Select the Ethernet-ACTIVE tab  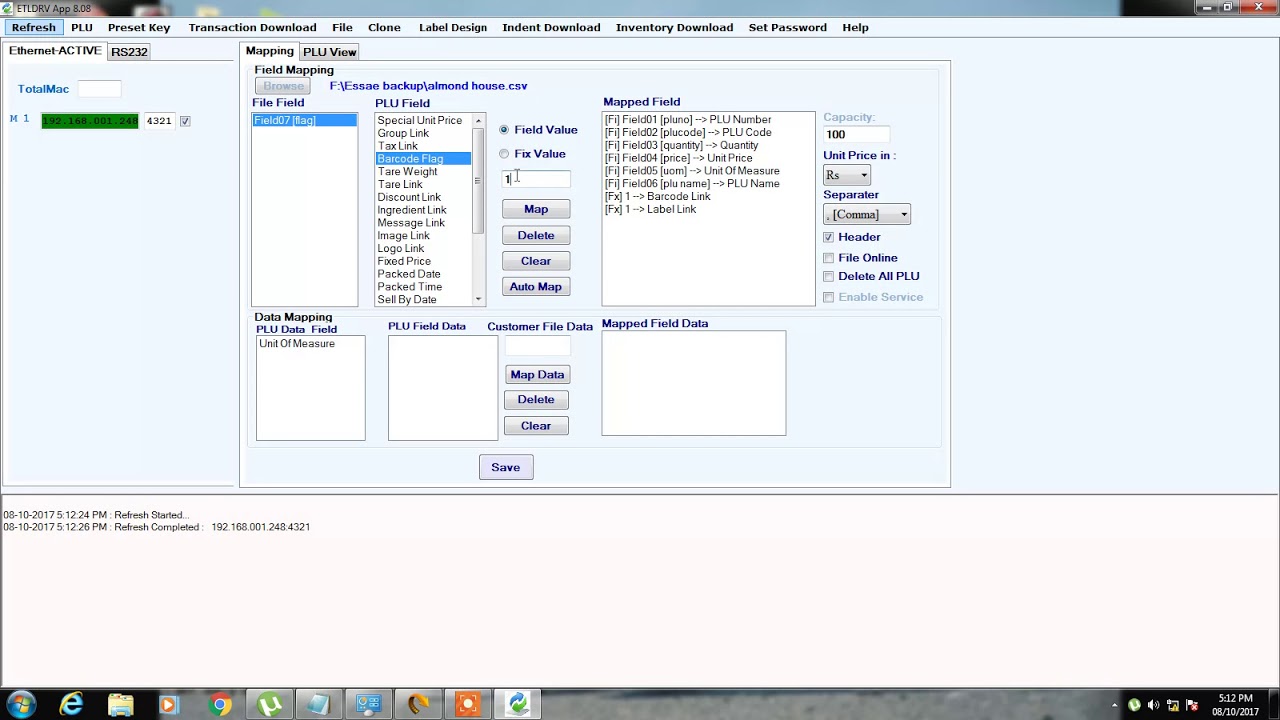pos(55,51)
